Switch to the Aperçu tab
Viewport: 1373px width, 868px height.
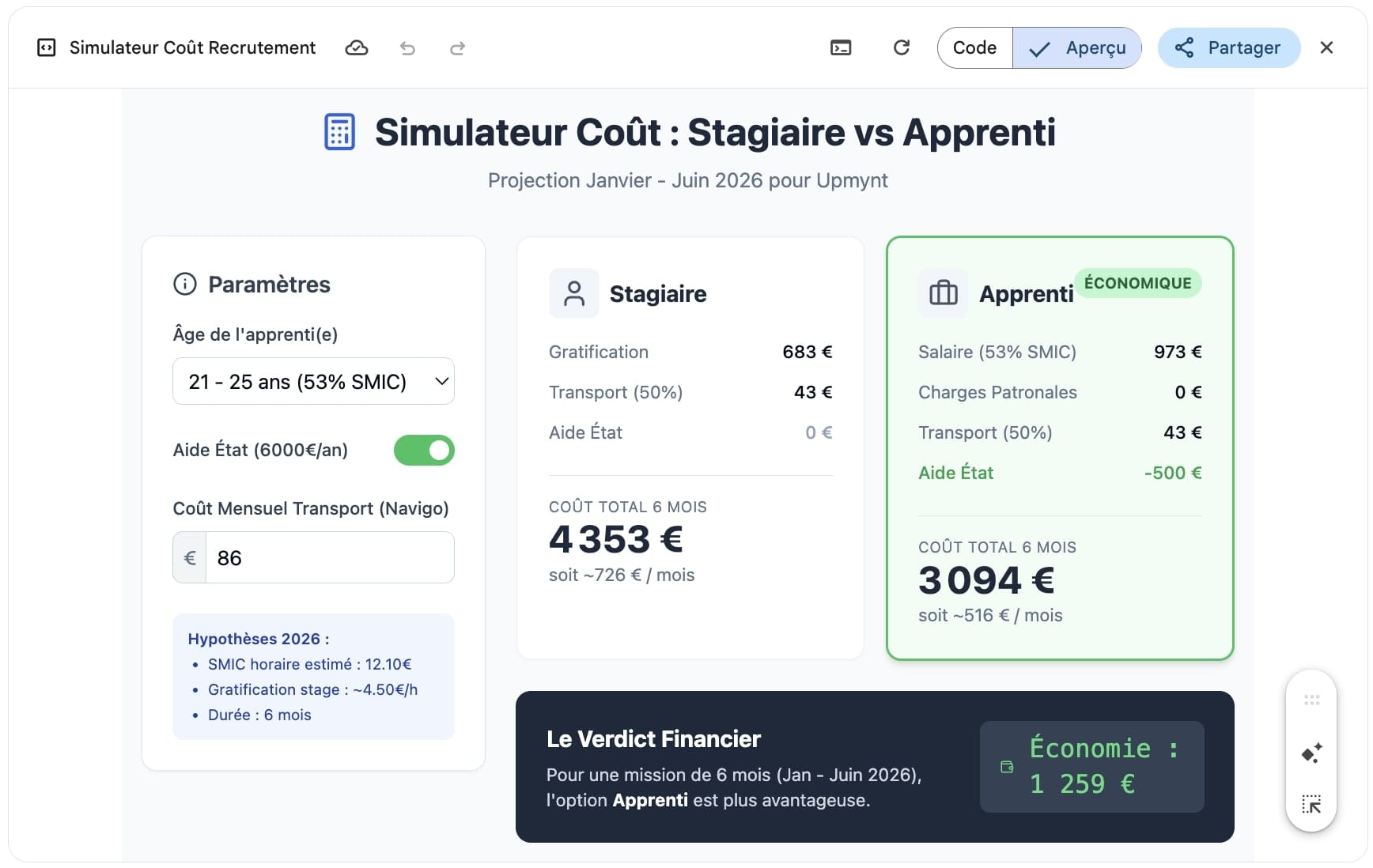click(1076, 47)
